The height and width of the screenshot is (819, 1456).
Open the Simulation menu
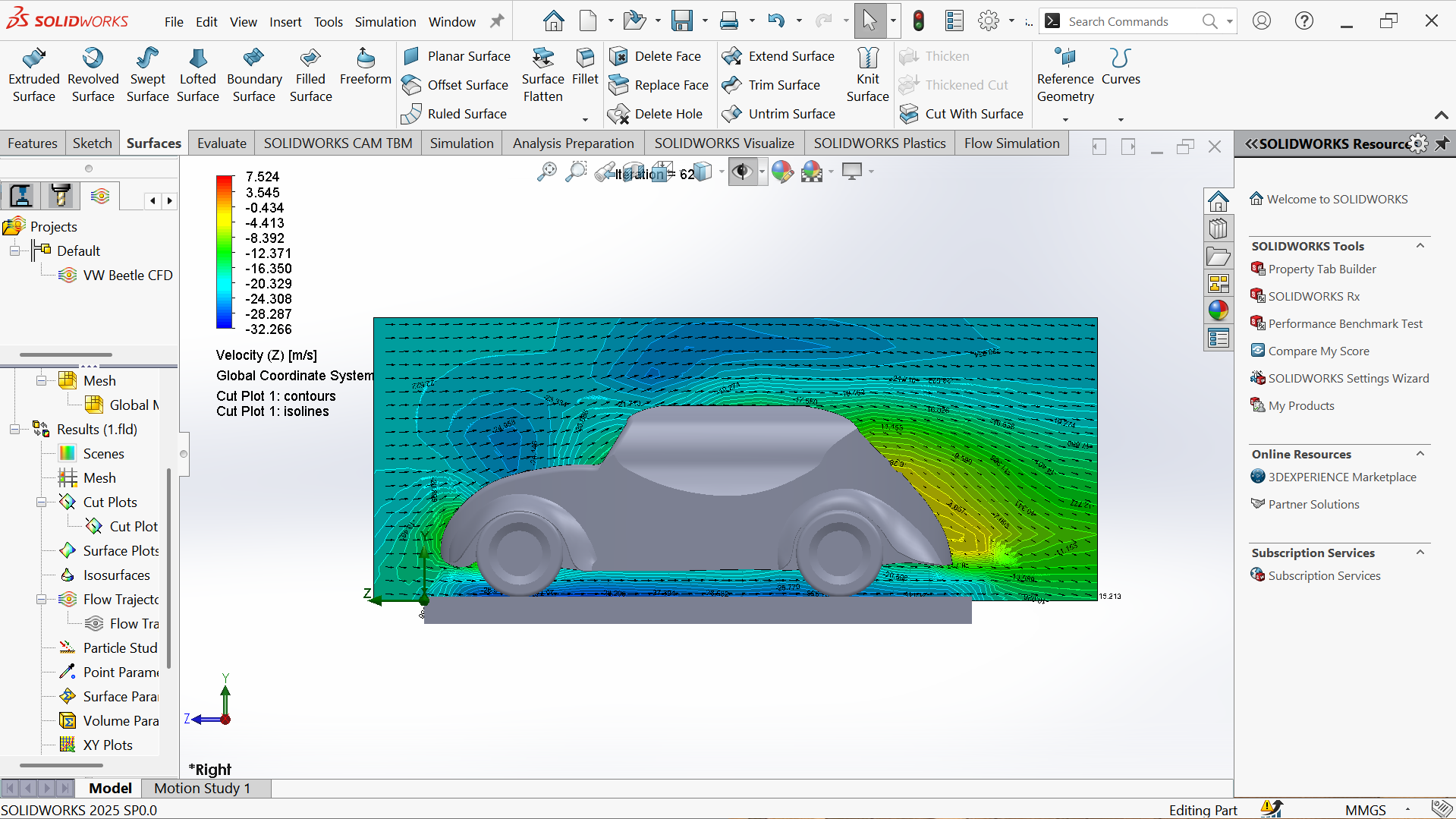tap(385, 22)
